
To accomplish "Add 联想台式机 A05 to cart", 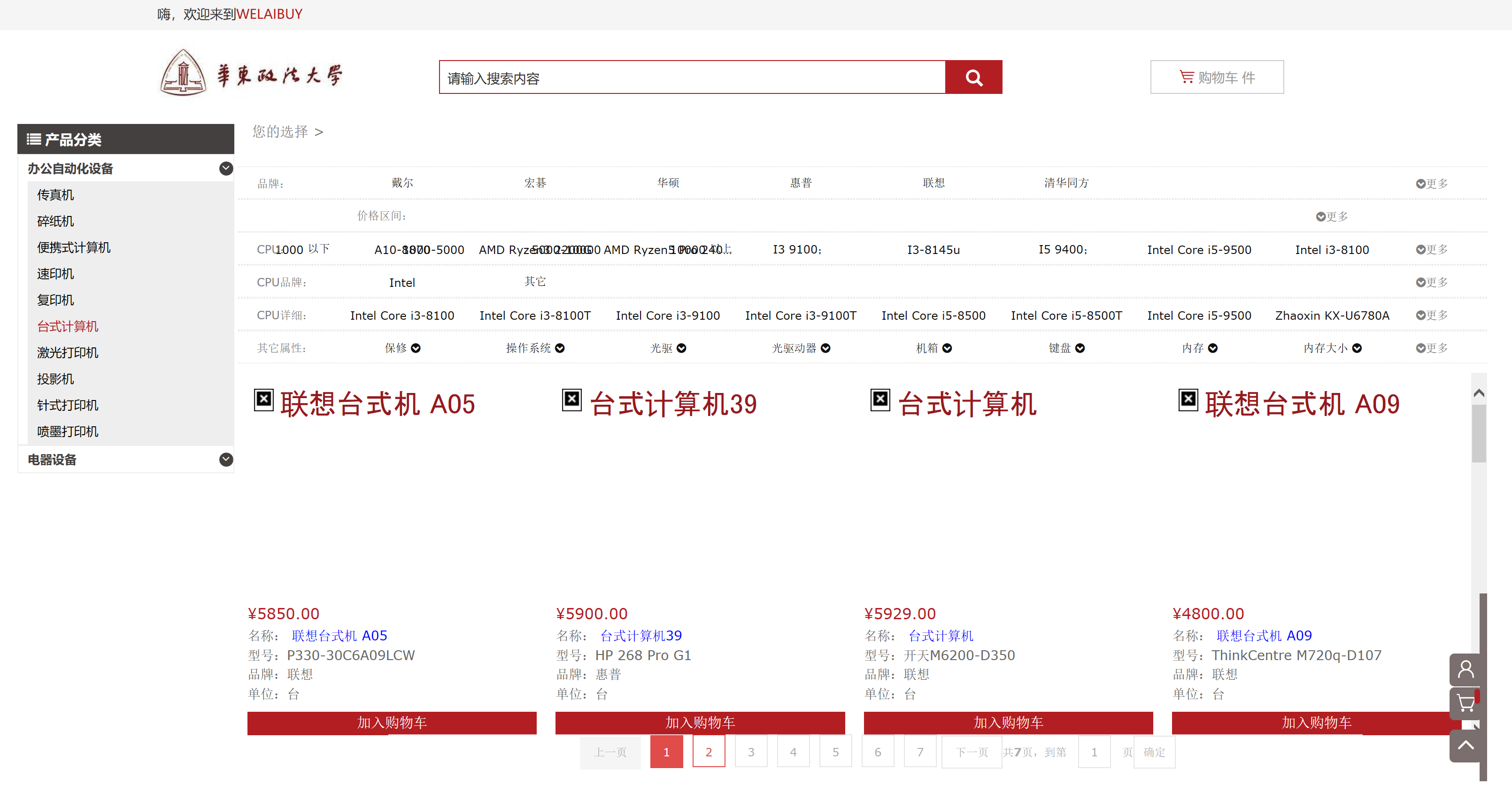I will (392, 722).
